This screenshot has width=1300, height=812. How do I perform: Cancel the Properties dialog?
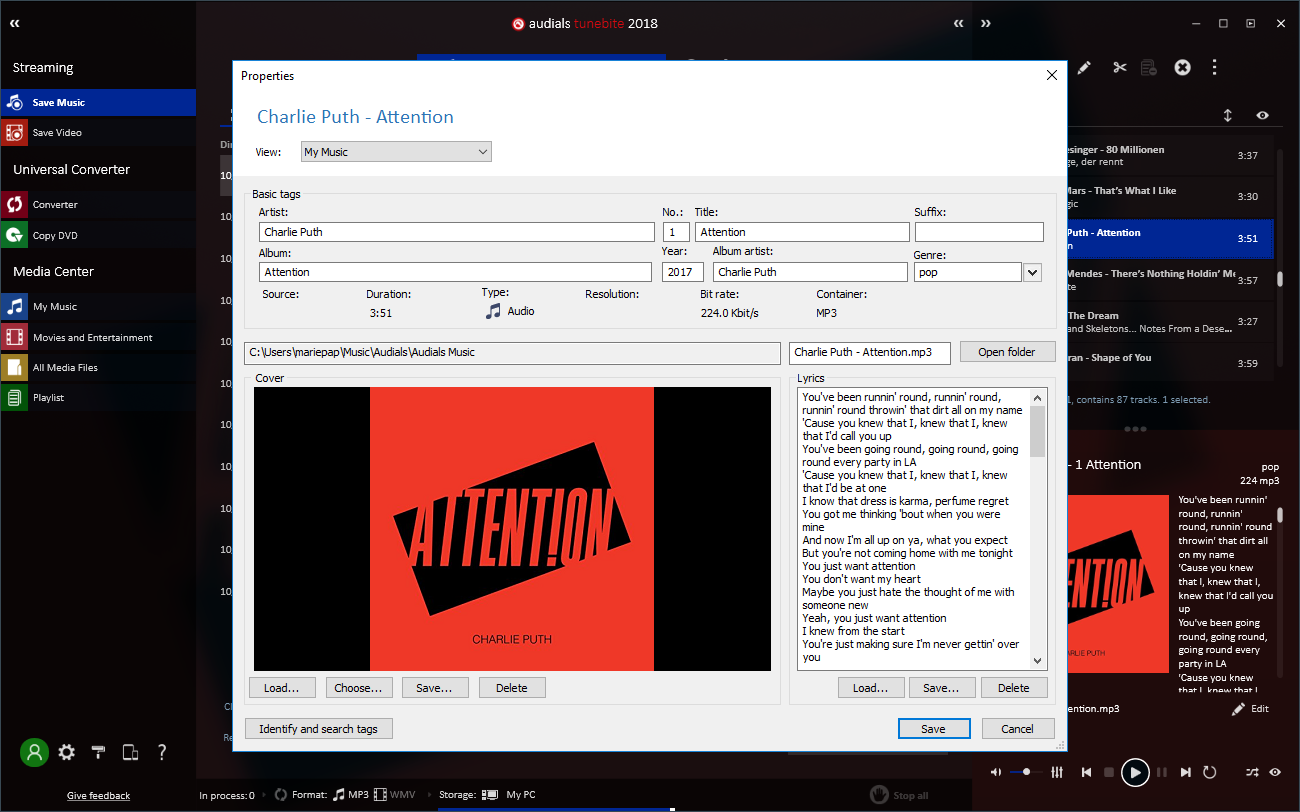(1018, 729)
